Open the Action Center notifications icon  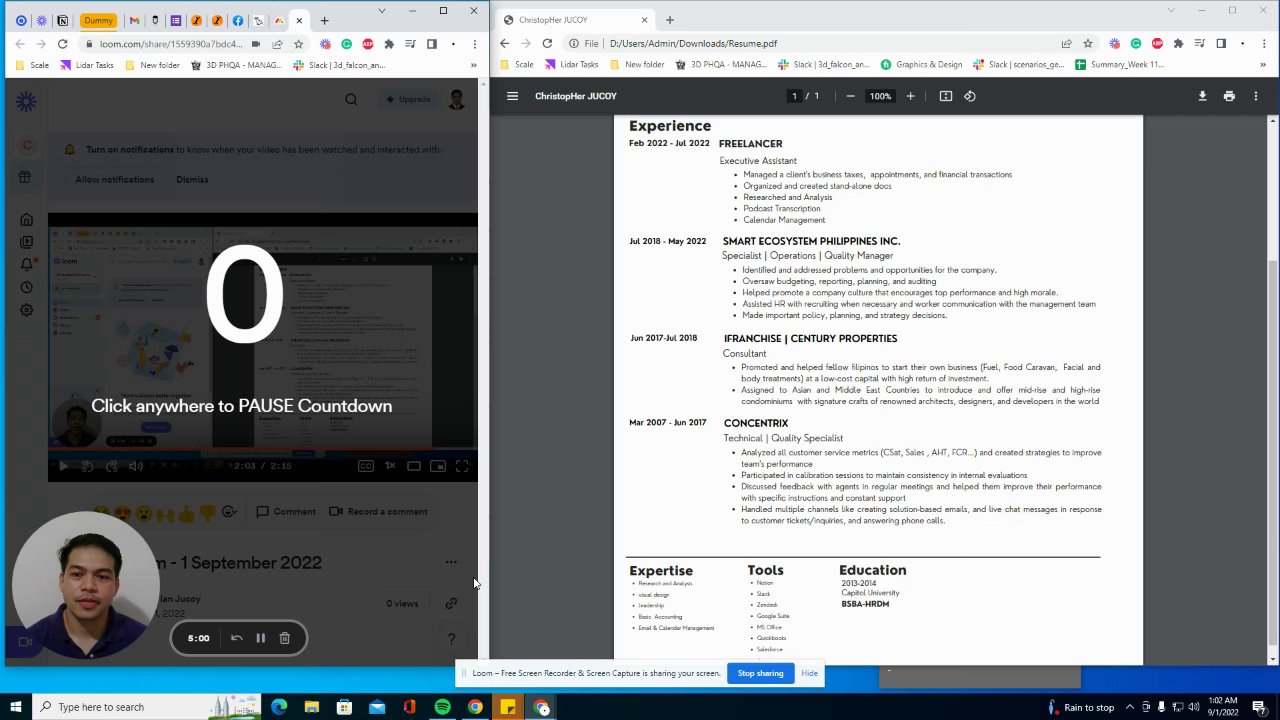[x=1259, y=707]
